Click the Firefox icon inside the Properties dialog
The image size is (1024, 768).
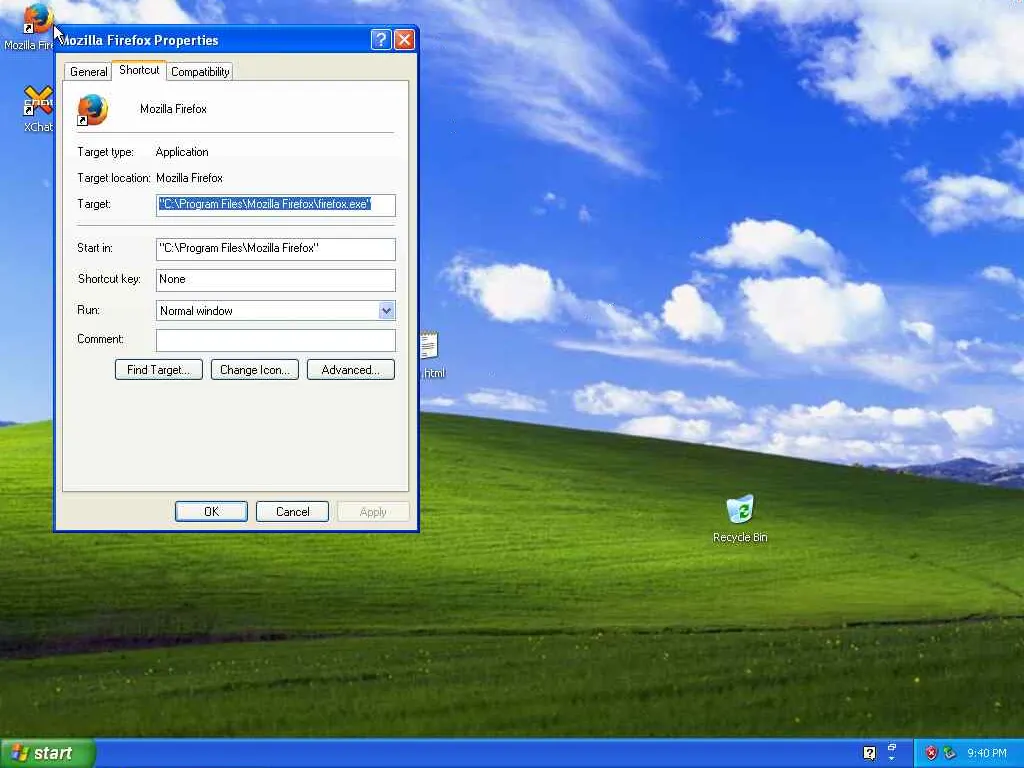point(92,110)
